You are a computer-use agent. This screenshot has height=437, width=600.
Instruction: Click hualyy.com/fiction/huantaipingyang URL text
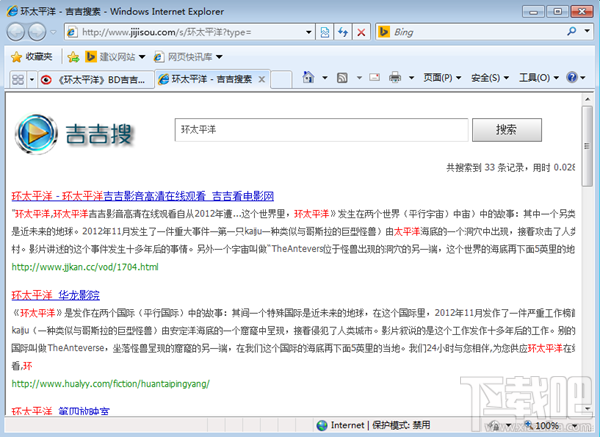[111, 383]
